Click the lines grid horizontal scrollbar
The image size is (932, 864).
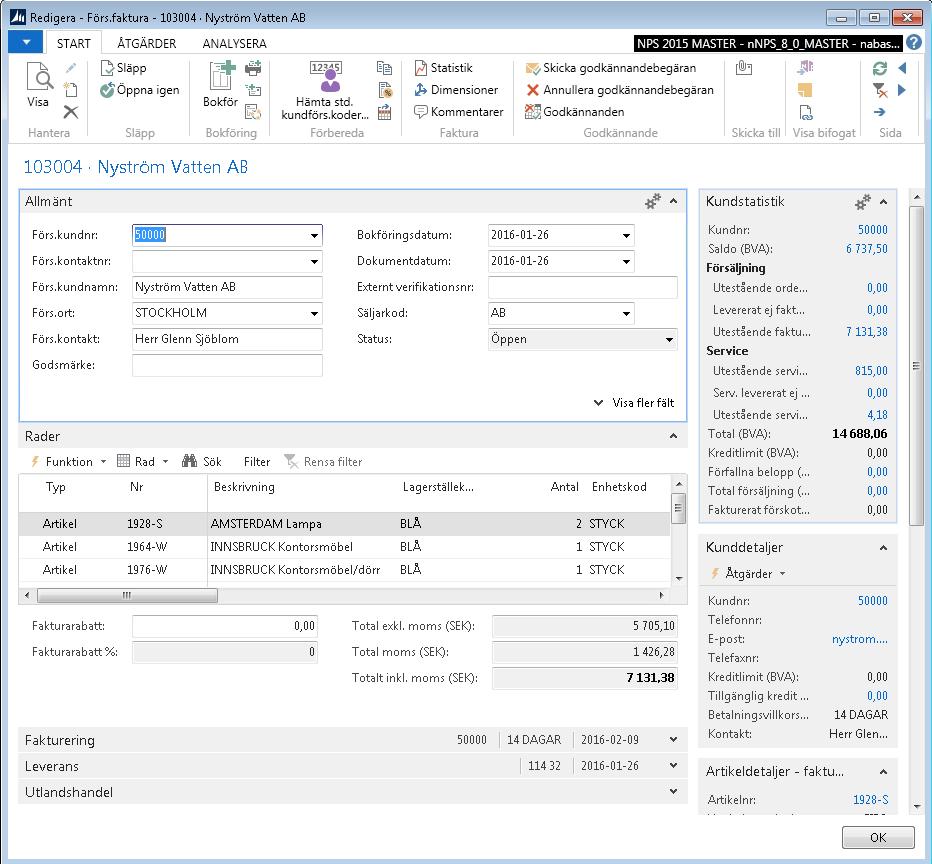tap(127, 595)
